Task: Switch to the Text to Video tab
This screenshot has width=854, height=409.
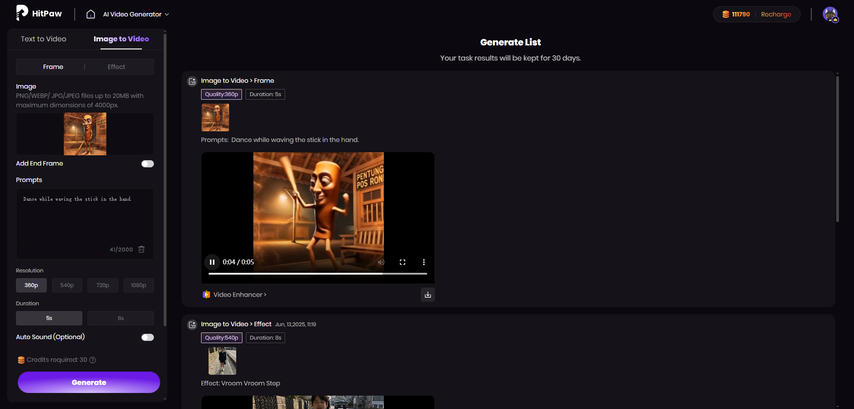Action: tap(44, 39)
